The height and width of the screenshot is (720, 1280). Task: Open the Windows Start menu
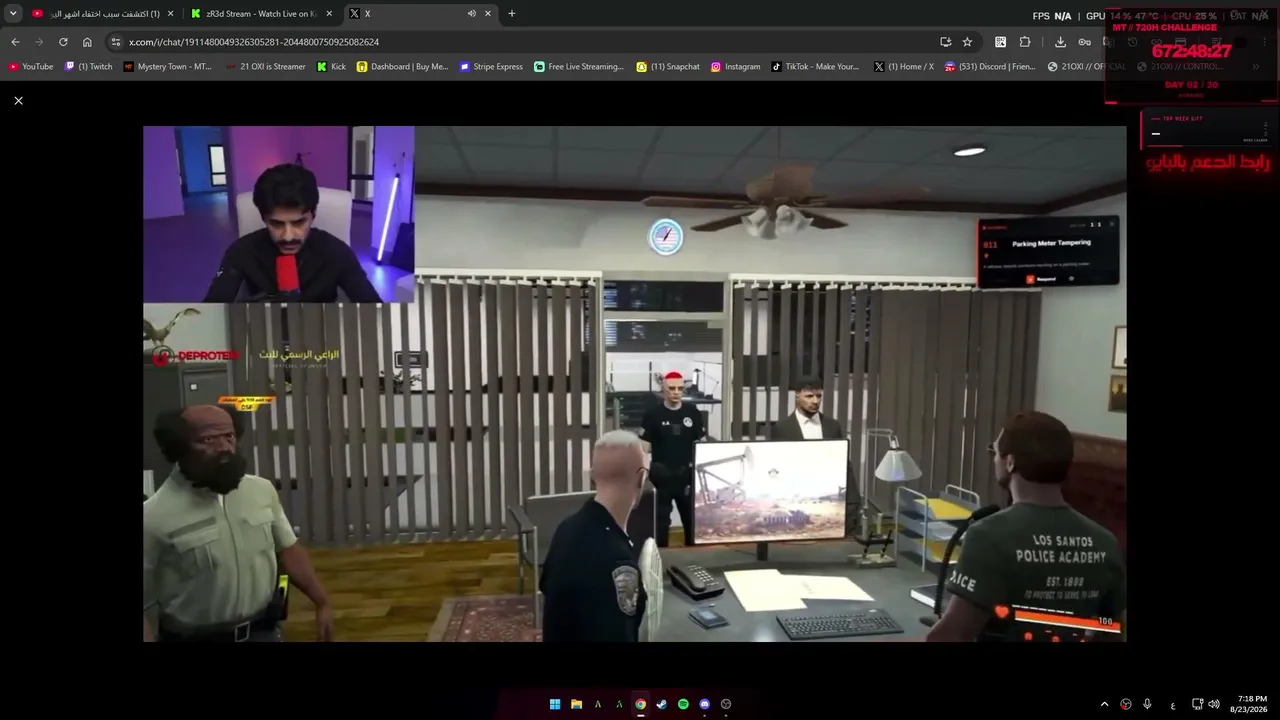(555, 704)
